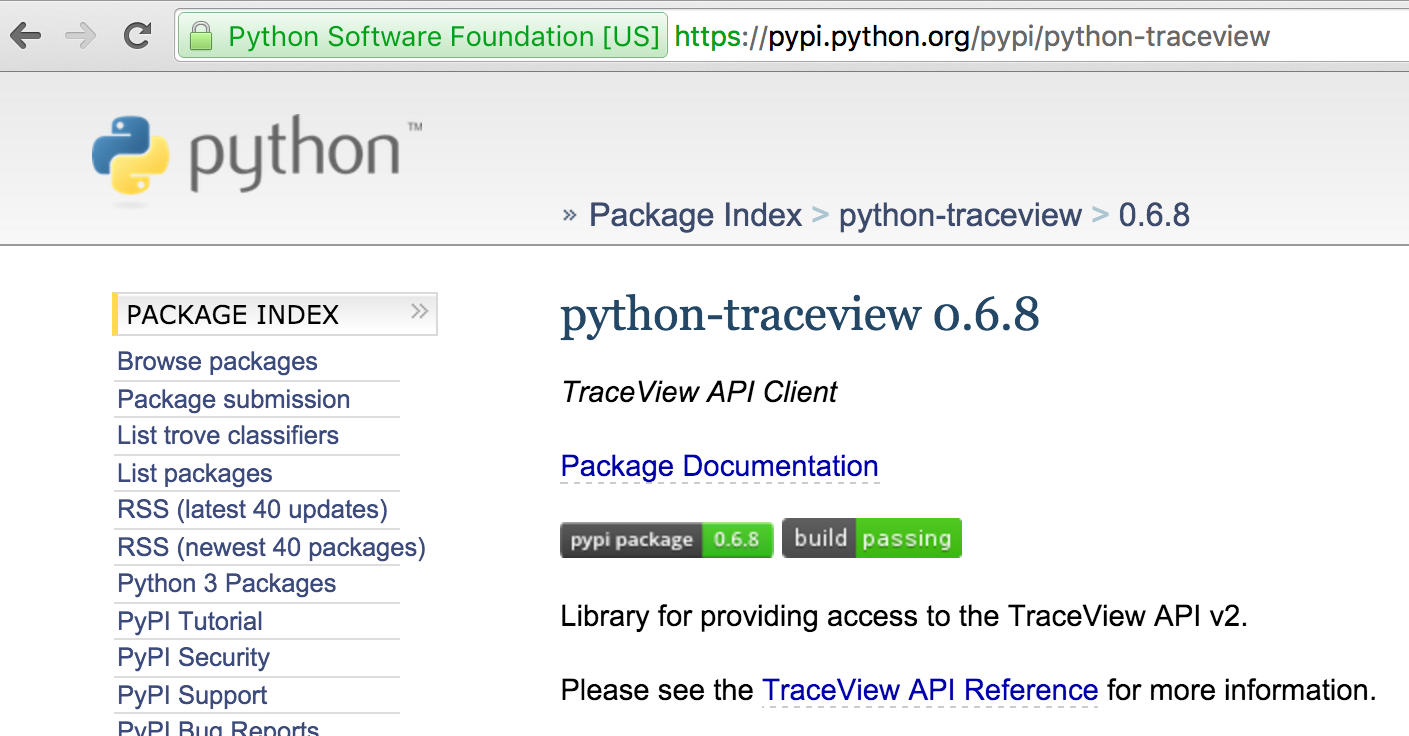Screen dimensions: 1409x736
Task: Go back with the browser back arrow
Action: coord(25,37)
